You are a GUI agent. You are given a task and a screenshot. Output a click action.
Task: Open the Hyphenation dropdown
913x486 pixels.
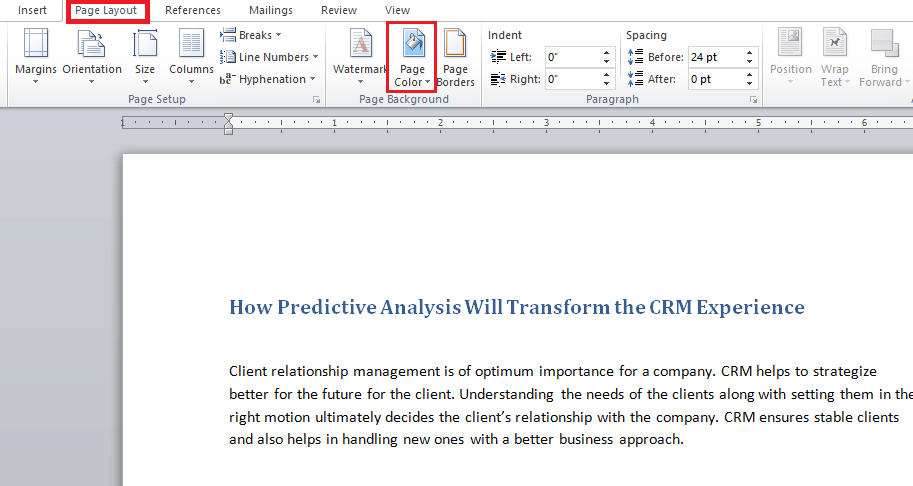click(267, 79)
